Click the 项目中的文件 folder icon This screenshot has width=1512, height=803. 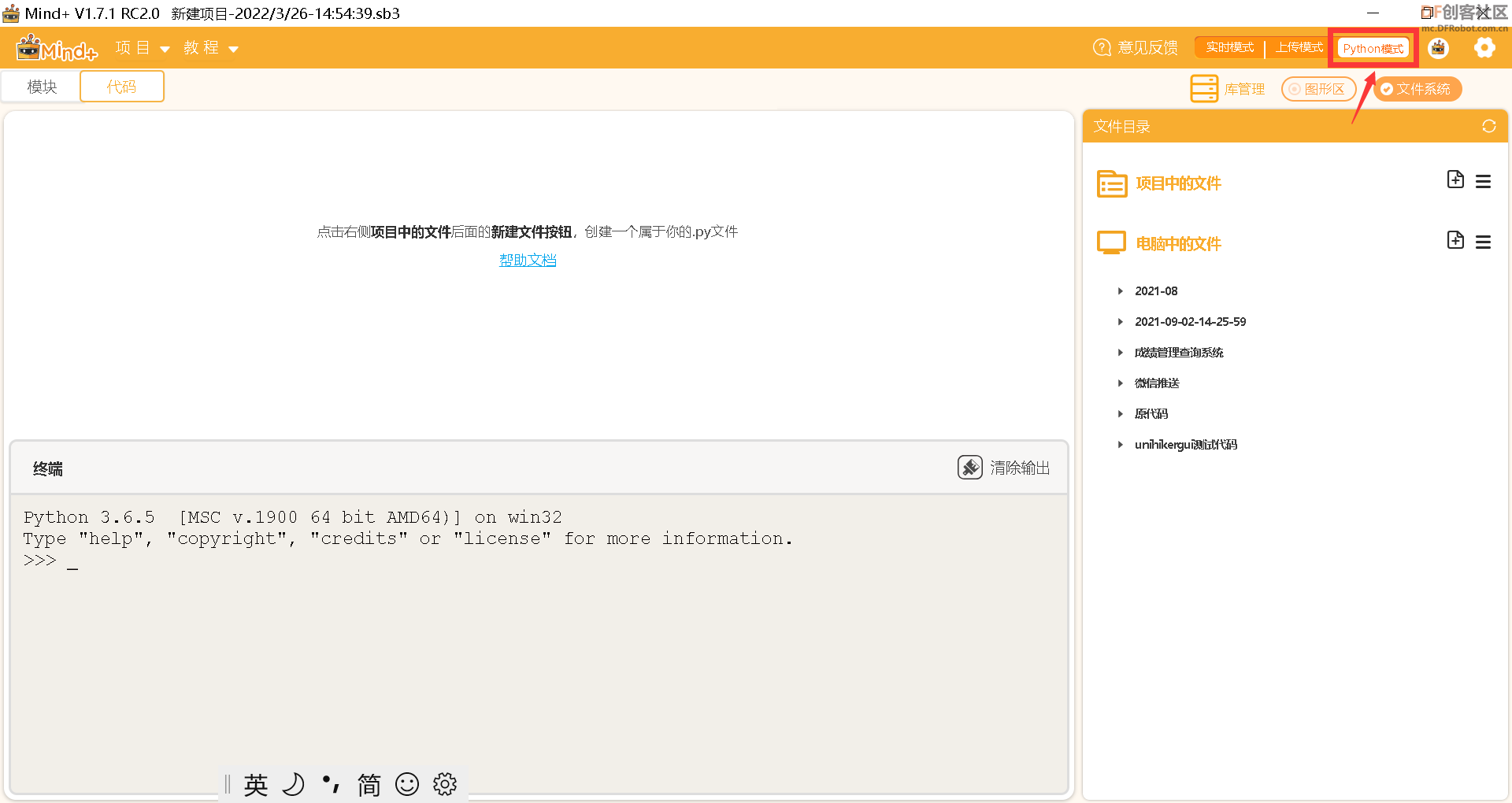(1112, 183)
